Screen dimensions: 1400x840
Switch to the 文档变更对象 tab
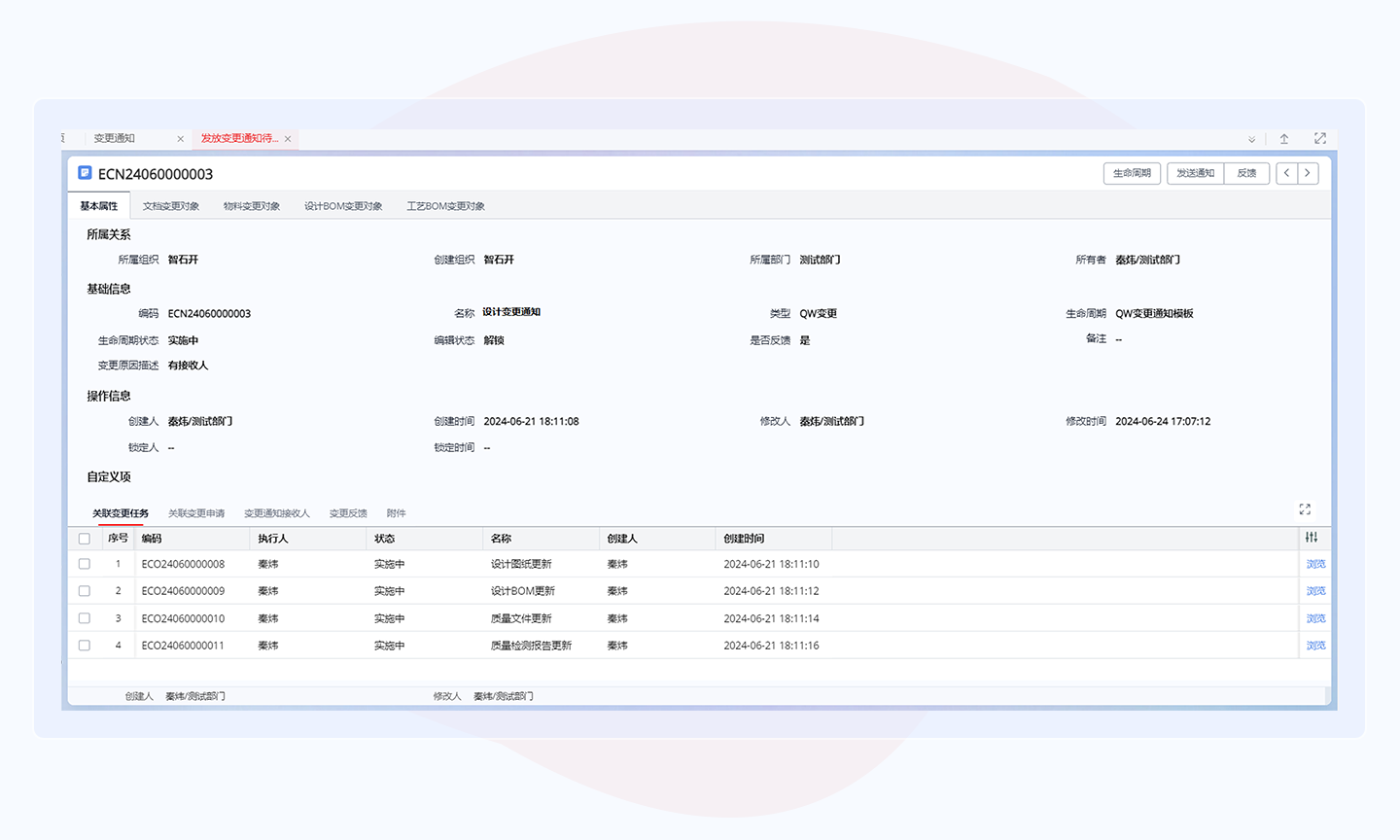171,206
